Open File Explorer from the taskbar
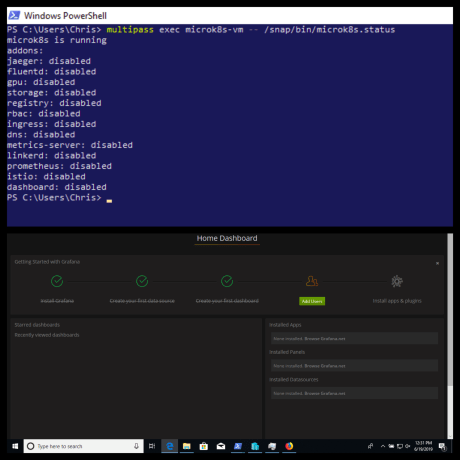The height and width of the screenshot is (460, 460). [187, 446]
